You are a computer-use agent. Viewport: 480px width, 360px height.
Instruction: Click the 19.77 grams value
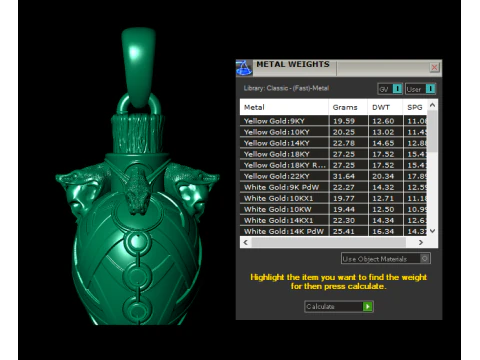coord(344,198)
